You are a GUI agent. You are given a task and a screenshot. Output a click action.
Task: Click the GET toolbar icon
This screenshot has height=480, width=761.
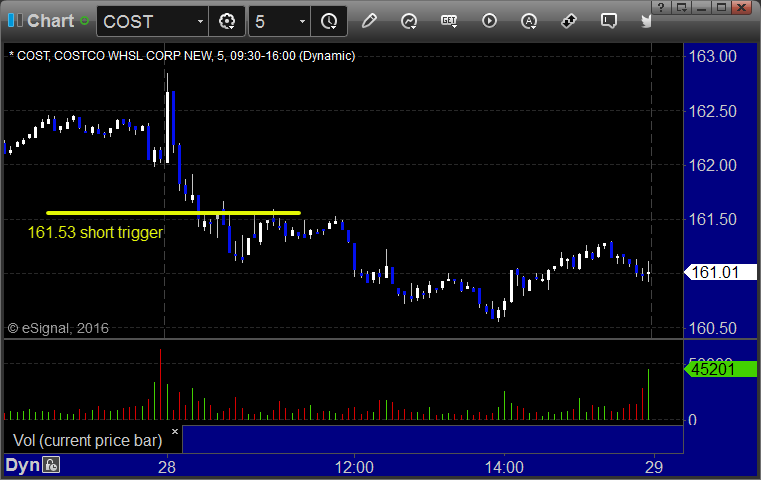pos(449,21)
